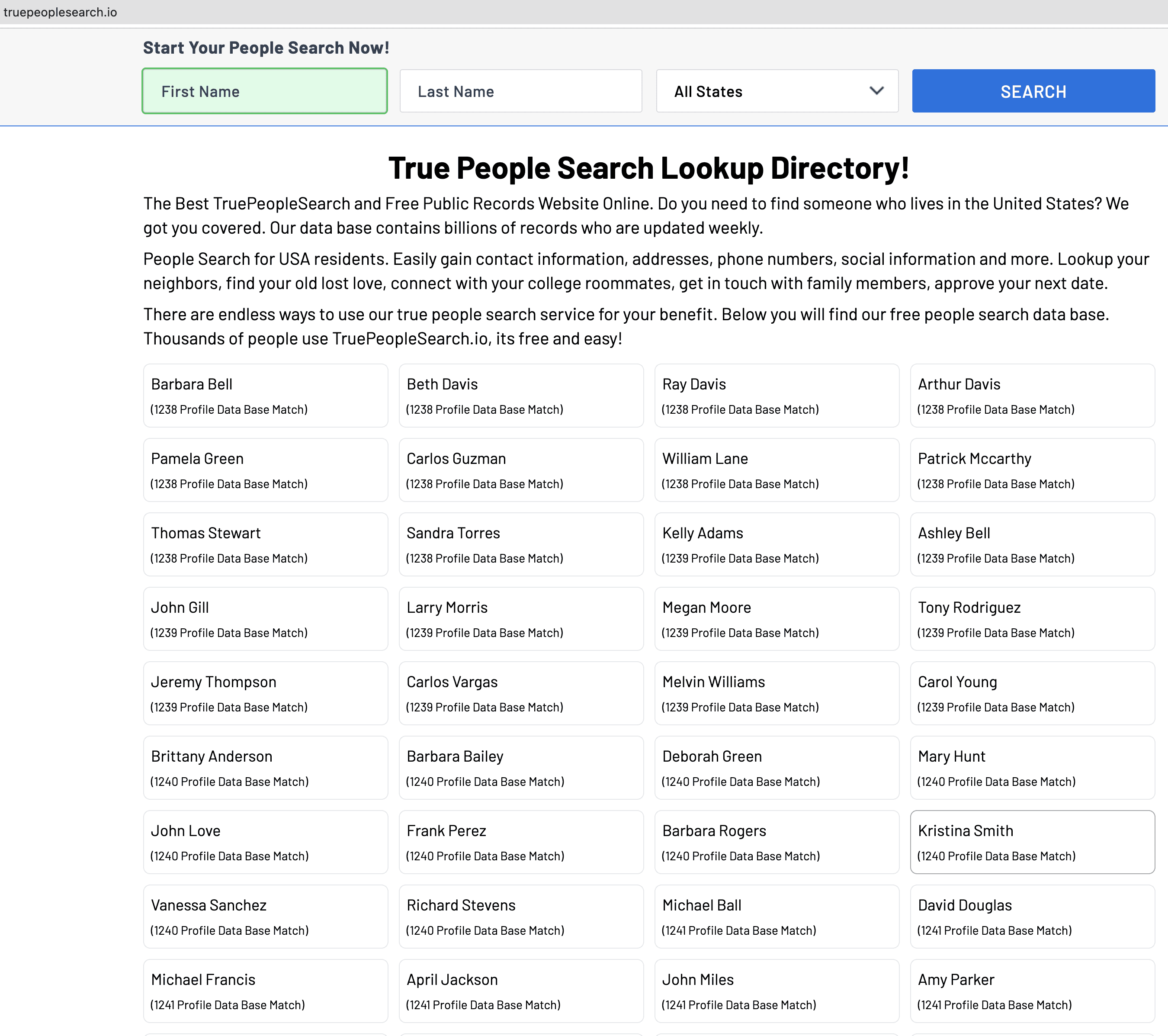Viewport: 1168px width, 1036px height.
Task: Open the April Jackson profile card
Action: point(520,990)
